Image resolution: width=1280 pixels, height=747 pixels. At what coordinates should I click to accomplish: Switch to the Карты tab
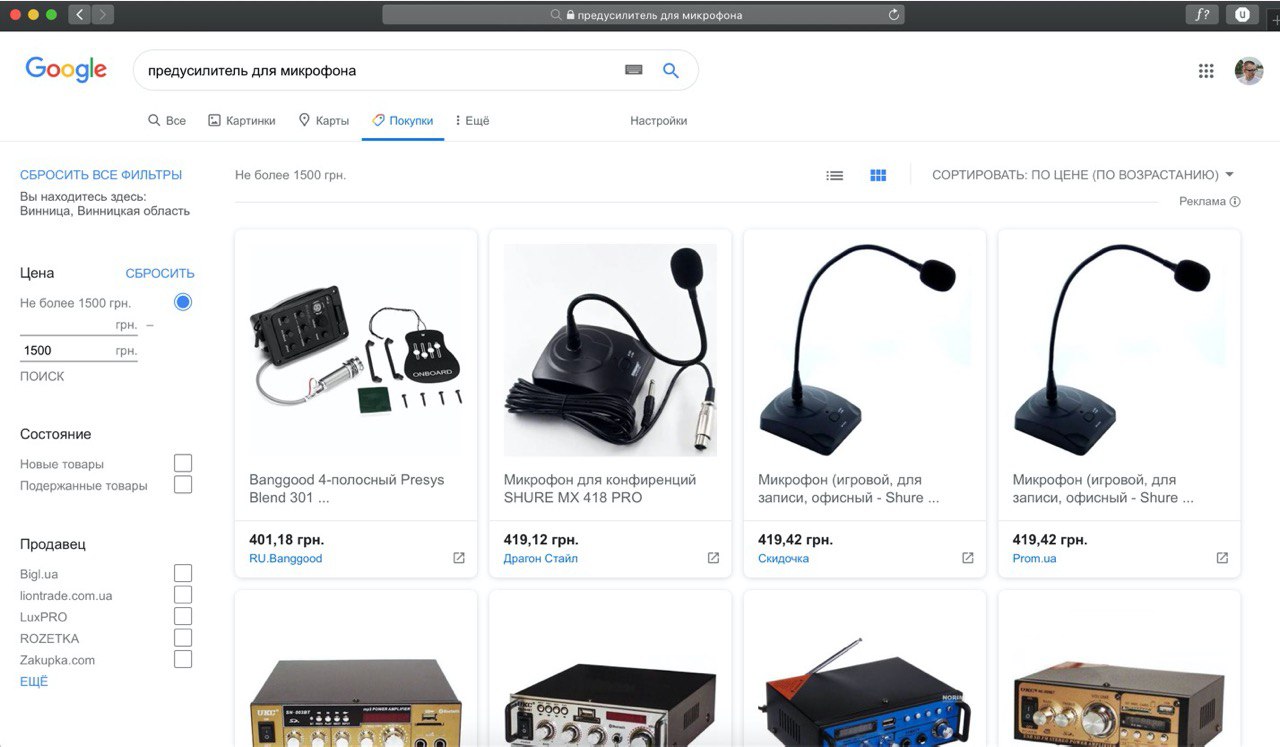point(324,121)
